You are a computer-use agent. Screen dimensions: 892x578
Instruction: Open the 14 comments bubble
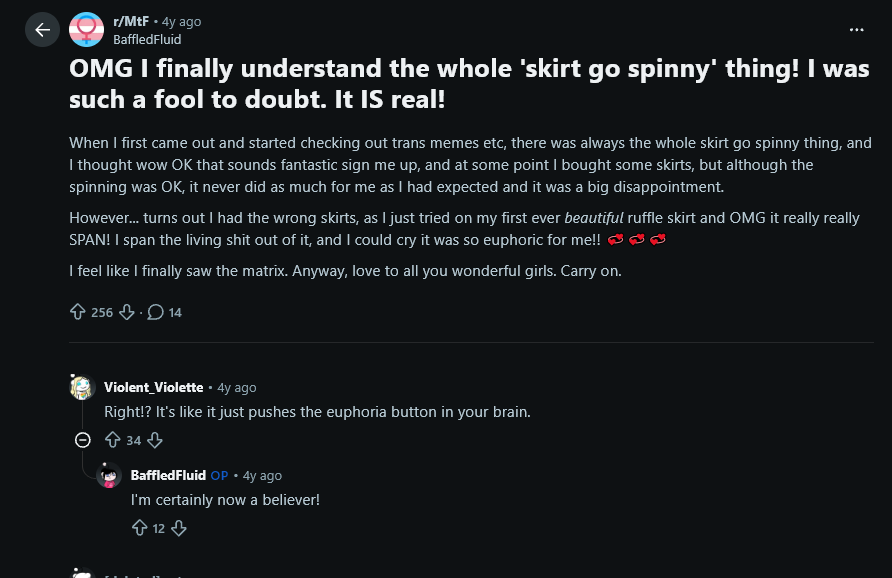coord(164,312)
